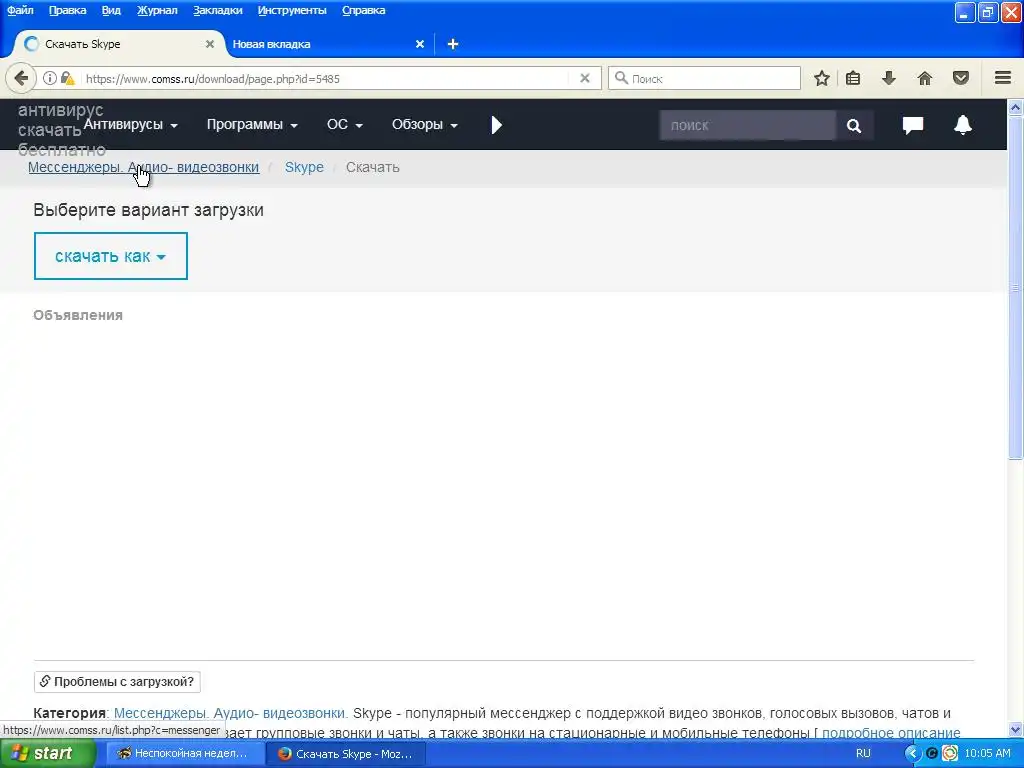Bookmark this page with the star icon
Image resolution: width=1024 pixels, height=768 pixels.
click(822, 78)
